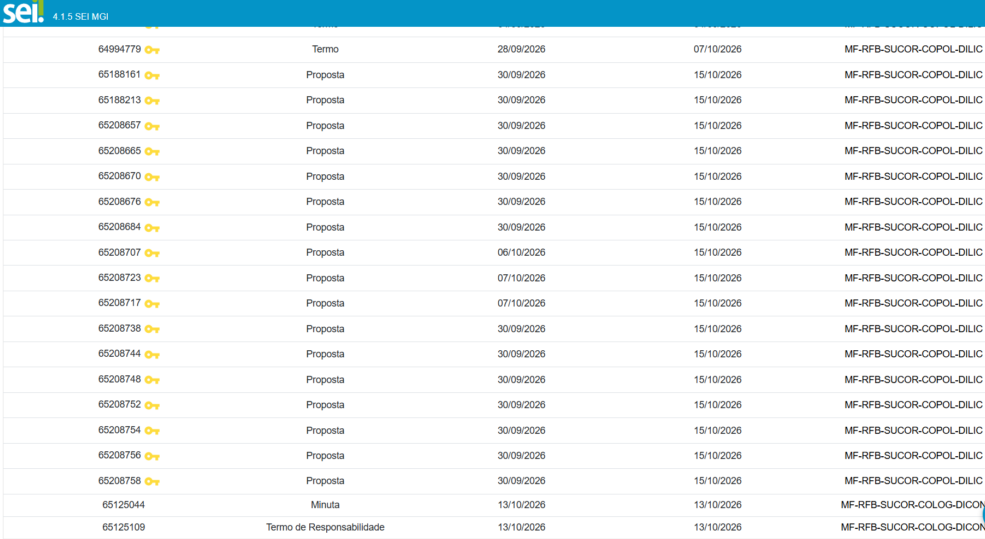
Task: Select MF-RFB-SUCOR-COPOL-DILIC in row 65208665
Action: (x=913, y=151)
